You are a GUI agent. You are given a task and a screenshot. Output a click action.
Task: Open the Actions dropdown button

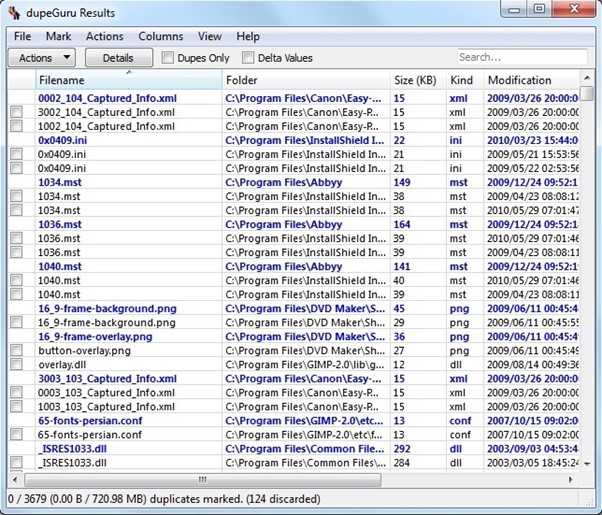(x=43, y=58)
